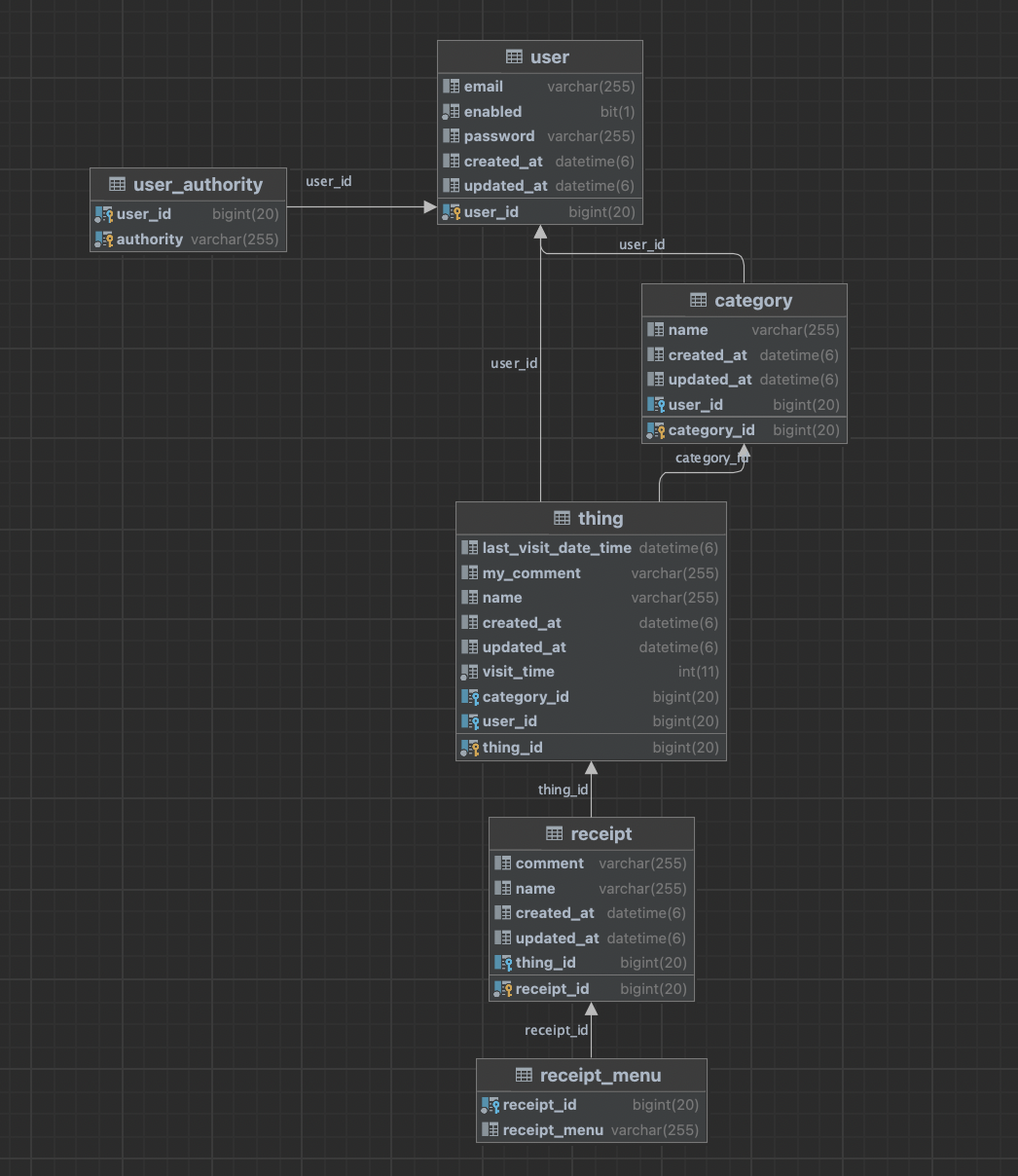Click the column icon beside email field
This screenshot has width=1018, height=1176.
point(452,87)
